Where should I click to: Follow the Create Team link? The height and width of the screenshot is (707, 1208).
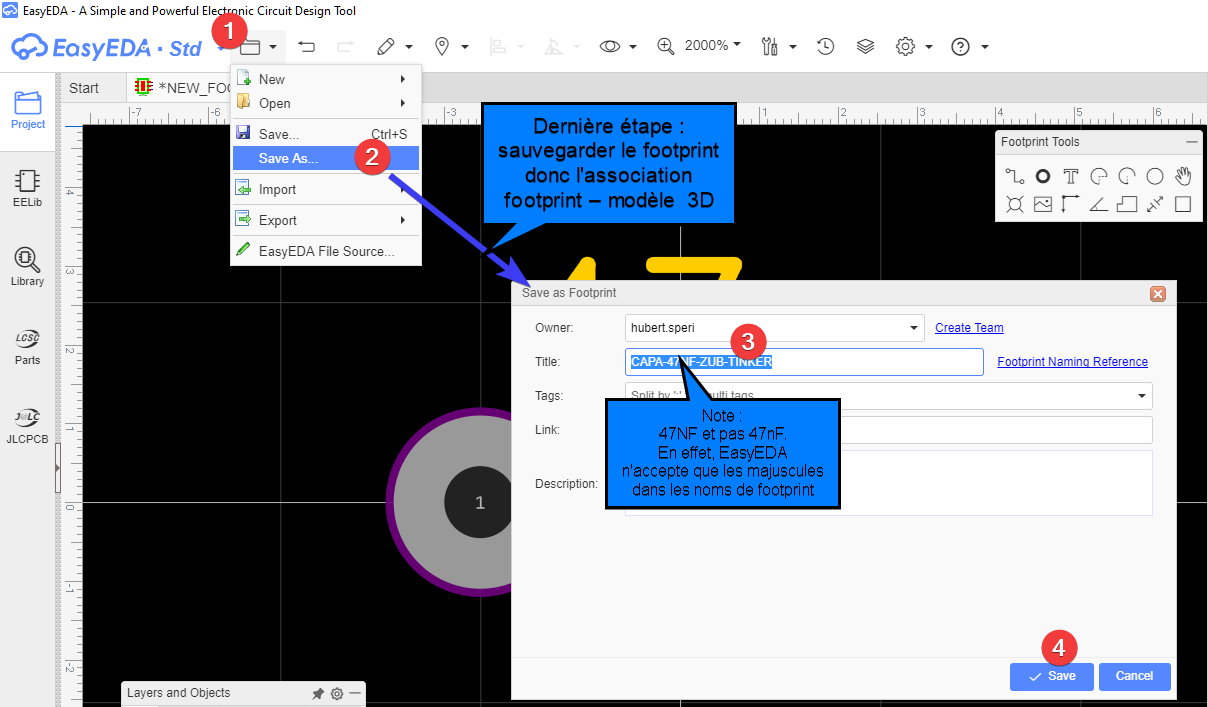coord(969,328)
